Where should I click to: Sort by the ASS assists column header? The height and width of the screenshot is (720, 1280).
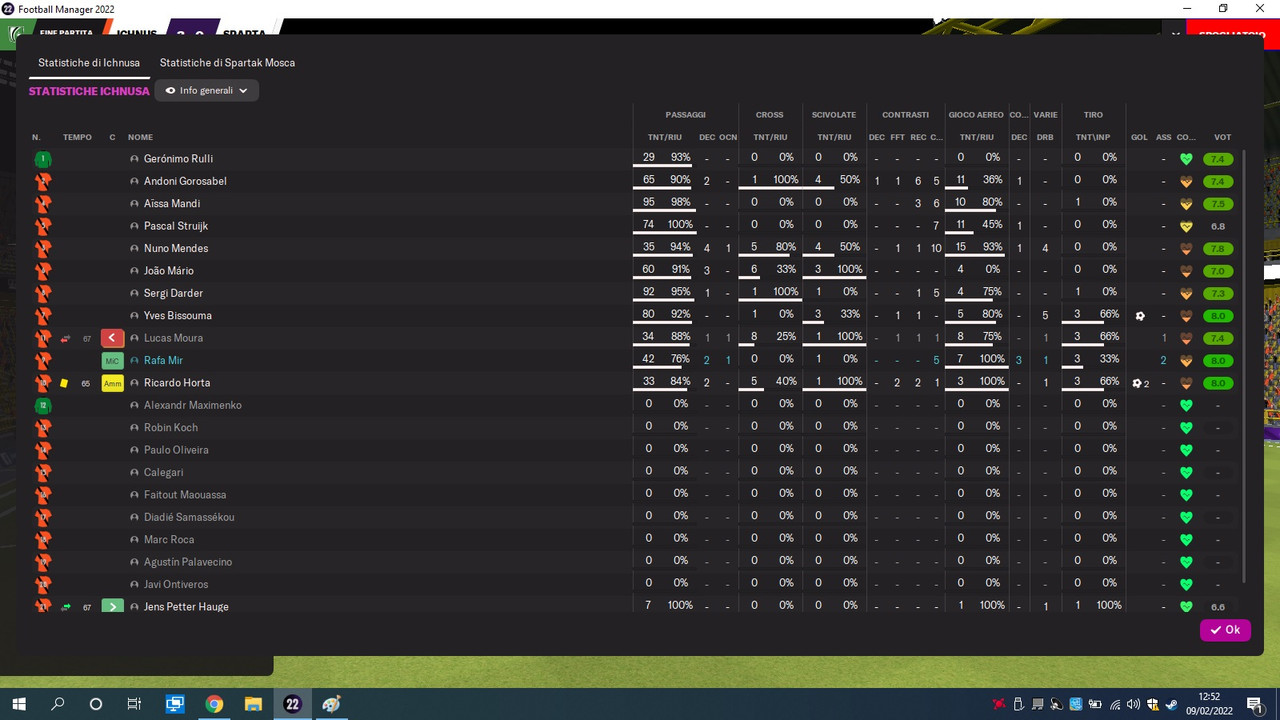(1163, 137)
